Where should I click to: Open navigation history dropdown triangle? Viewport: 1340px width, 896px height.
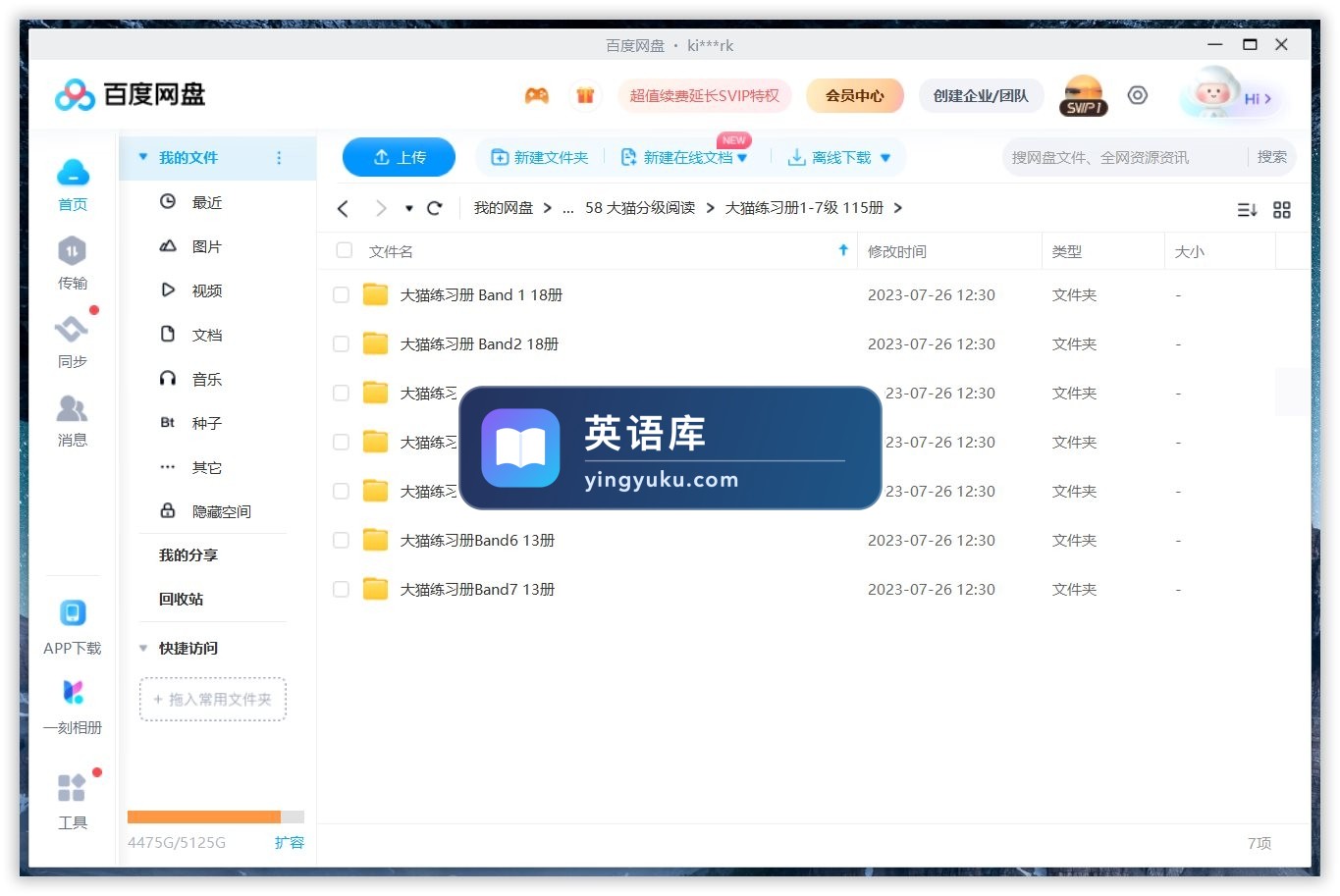(409, 208)
